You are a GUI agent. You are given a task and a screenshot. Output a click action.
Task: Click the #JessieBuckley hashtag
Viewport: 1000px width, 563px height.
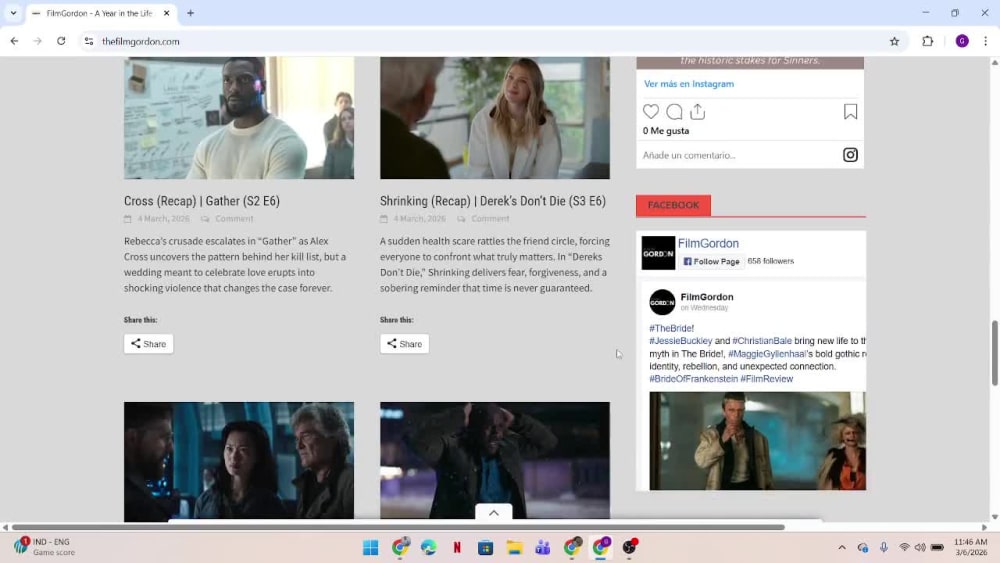click(680, 341)
